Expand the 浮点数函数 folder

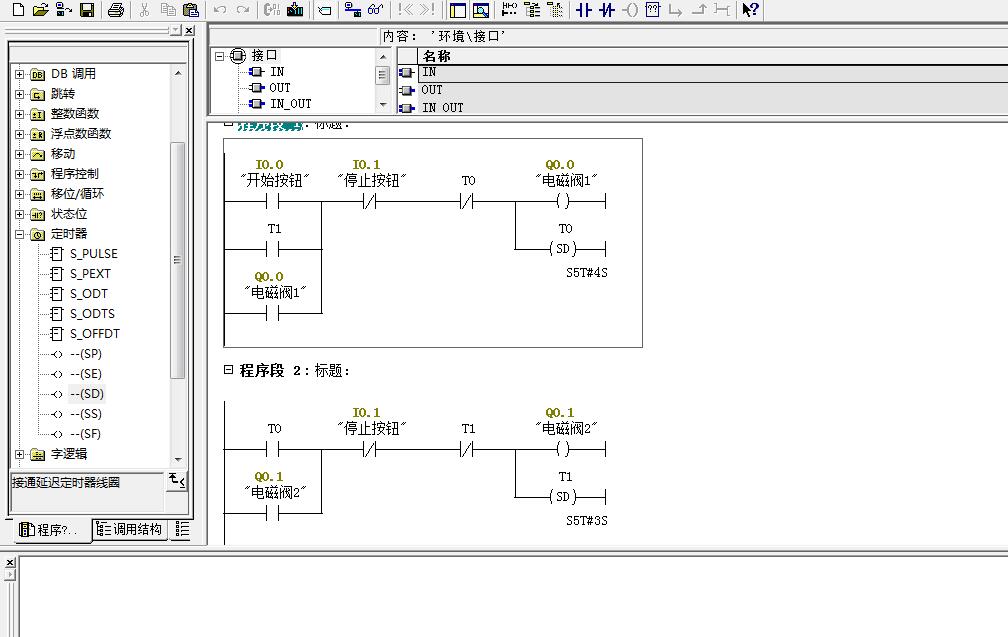(19, 134)
